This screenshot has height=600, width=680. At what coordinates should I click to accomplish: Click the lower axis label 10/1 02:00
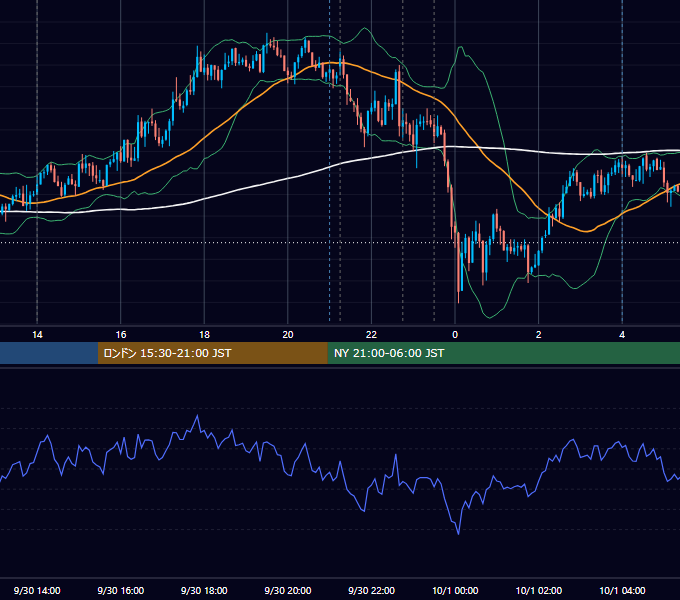tap(539, 590)
